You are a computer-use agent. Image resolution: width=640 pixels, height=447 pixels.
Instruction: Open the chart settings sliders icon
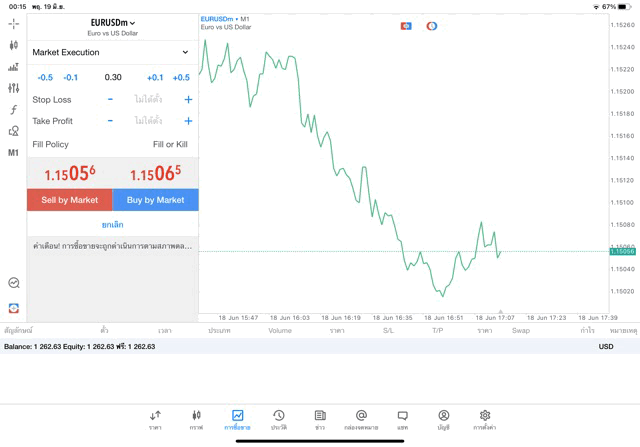coord(13,88)
